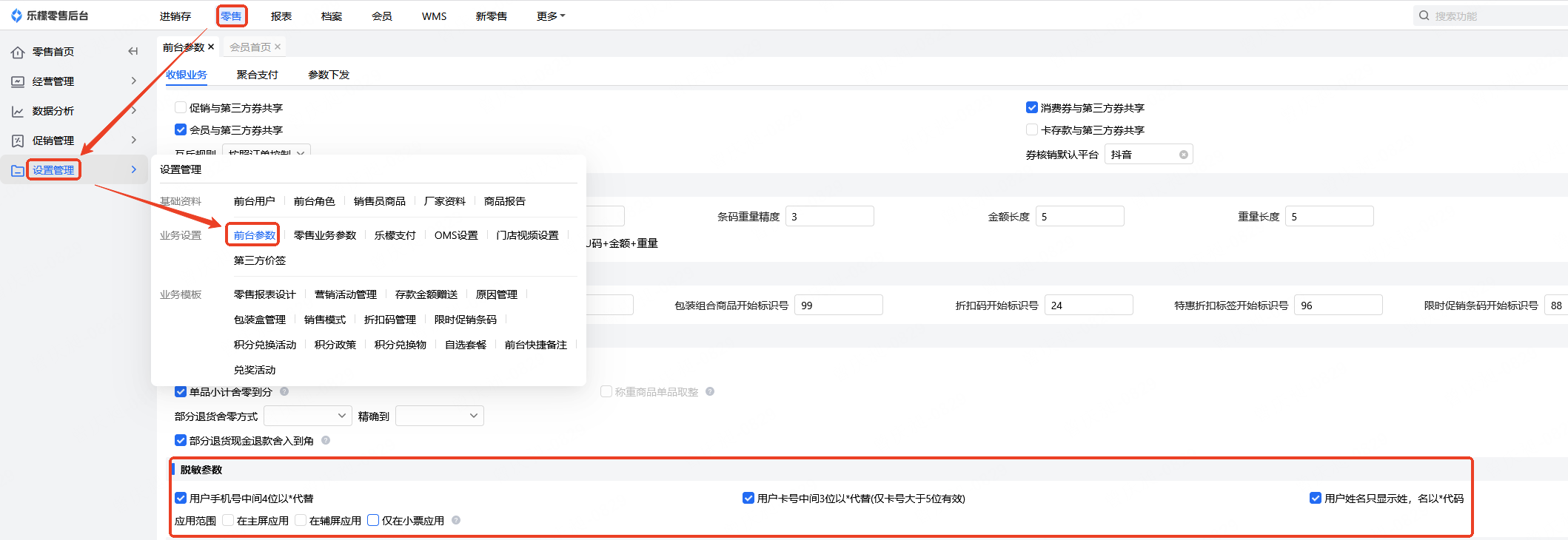Open 券核销默认平台 dropdown showing 抖音
The image size is (1568, 540).
click(x=1148, y=155)
